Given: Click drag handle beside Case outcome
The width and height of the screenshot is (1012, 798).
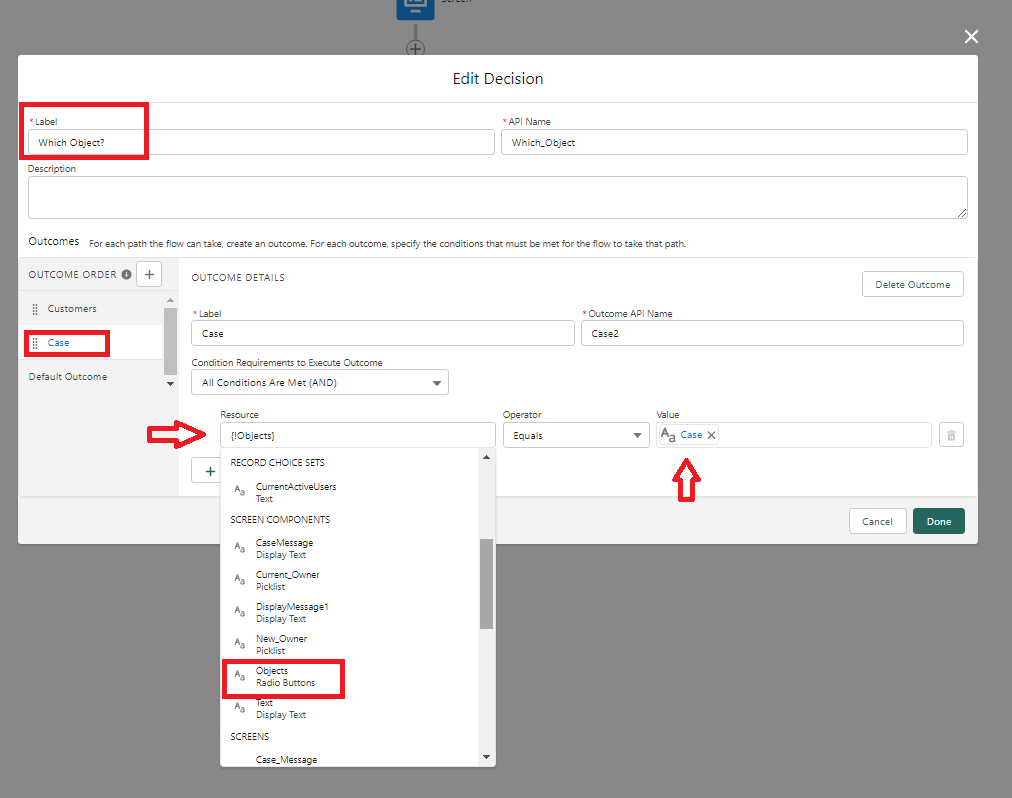Looking at the screenshot, I should 35,343.
